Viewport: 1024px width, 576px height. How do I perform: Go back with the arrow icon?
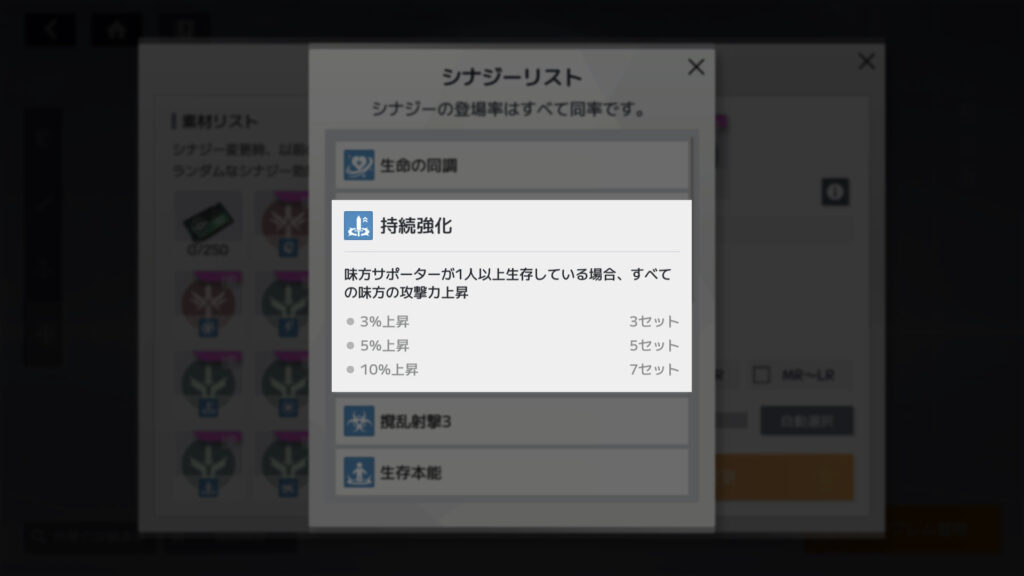tap(50, 29)
